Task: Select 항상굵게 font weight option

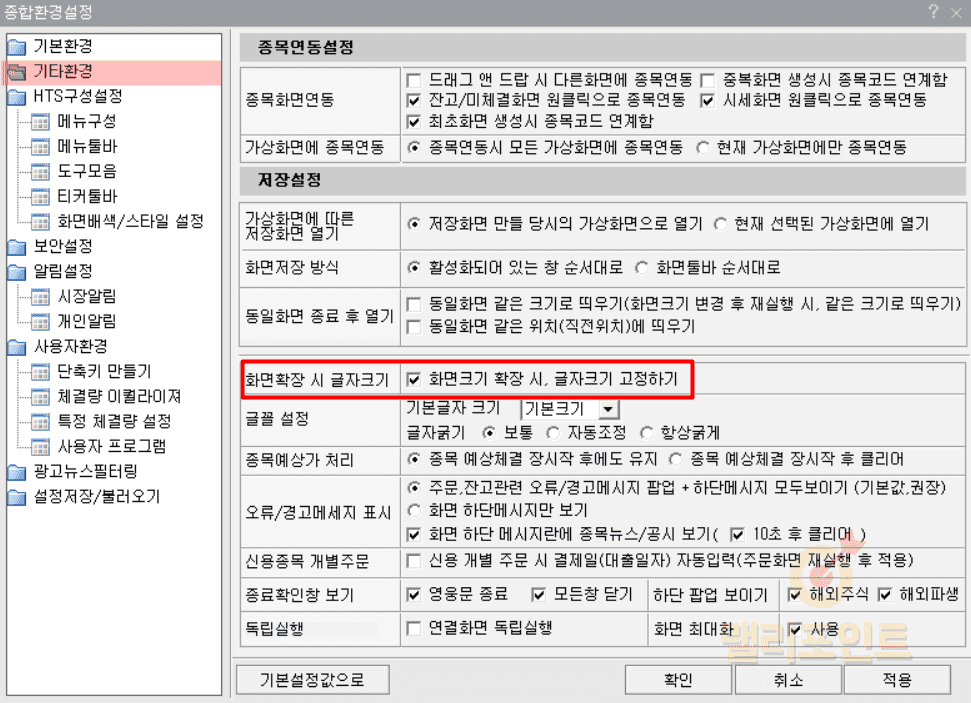Action: [645, 433]
